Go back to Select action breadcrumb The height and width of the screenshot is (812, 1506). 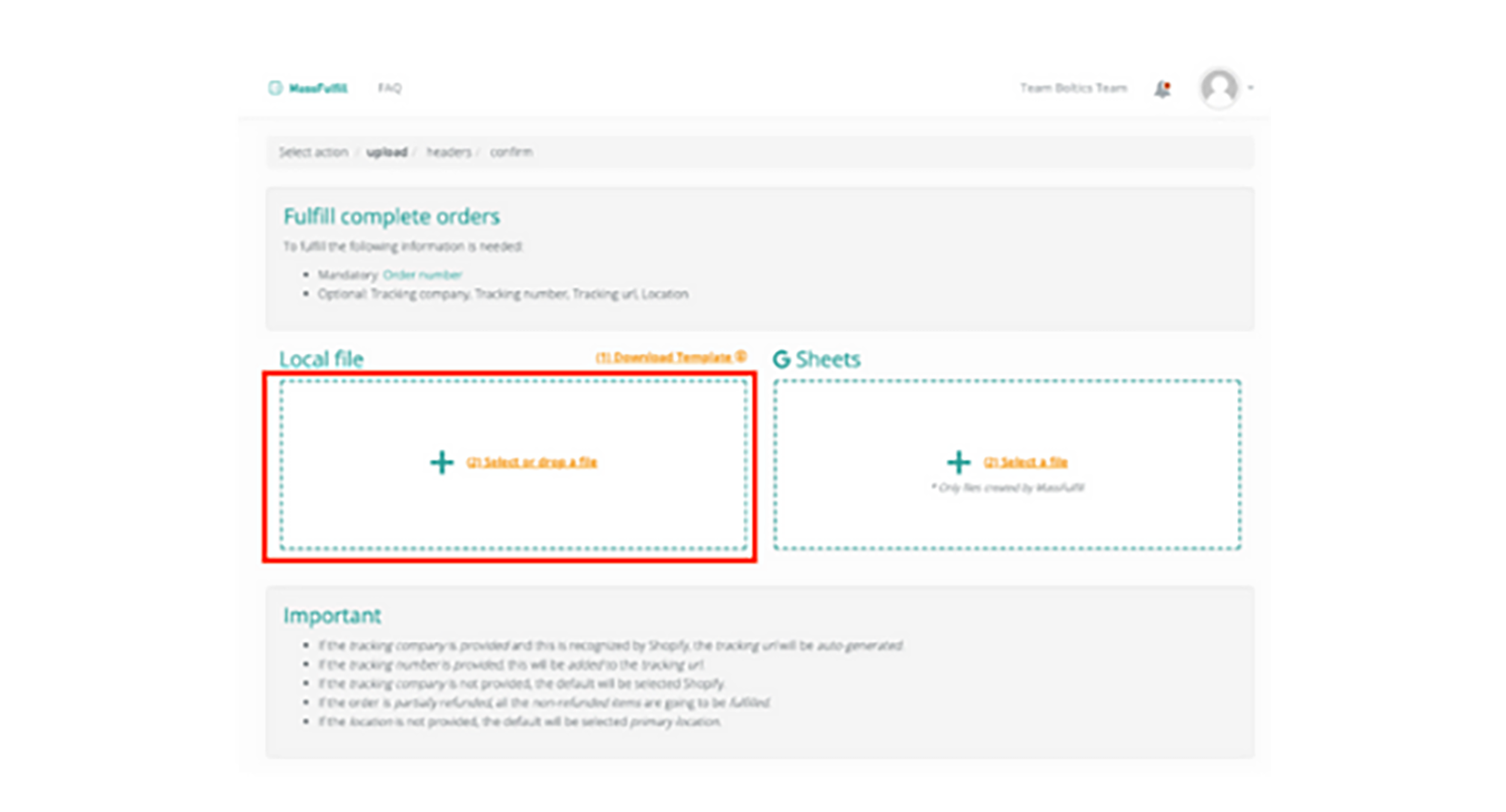click(313, 152)
